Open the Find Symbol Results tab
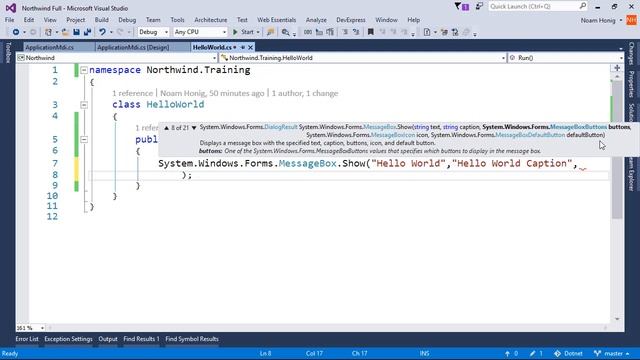The width and height of the screenshot is (640, 360). 192,339
